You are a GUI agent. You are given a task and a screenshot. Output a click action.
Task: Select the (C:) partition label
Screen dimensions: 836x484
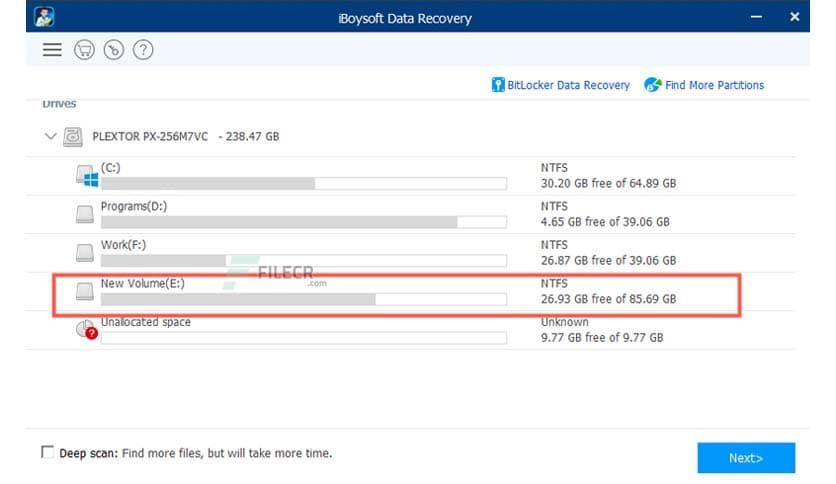[110, 168]
